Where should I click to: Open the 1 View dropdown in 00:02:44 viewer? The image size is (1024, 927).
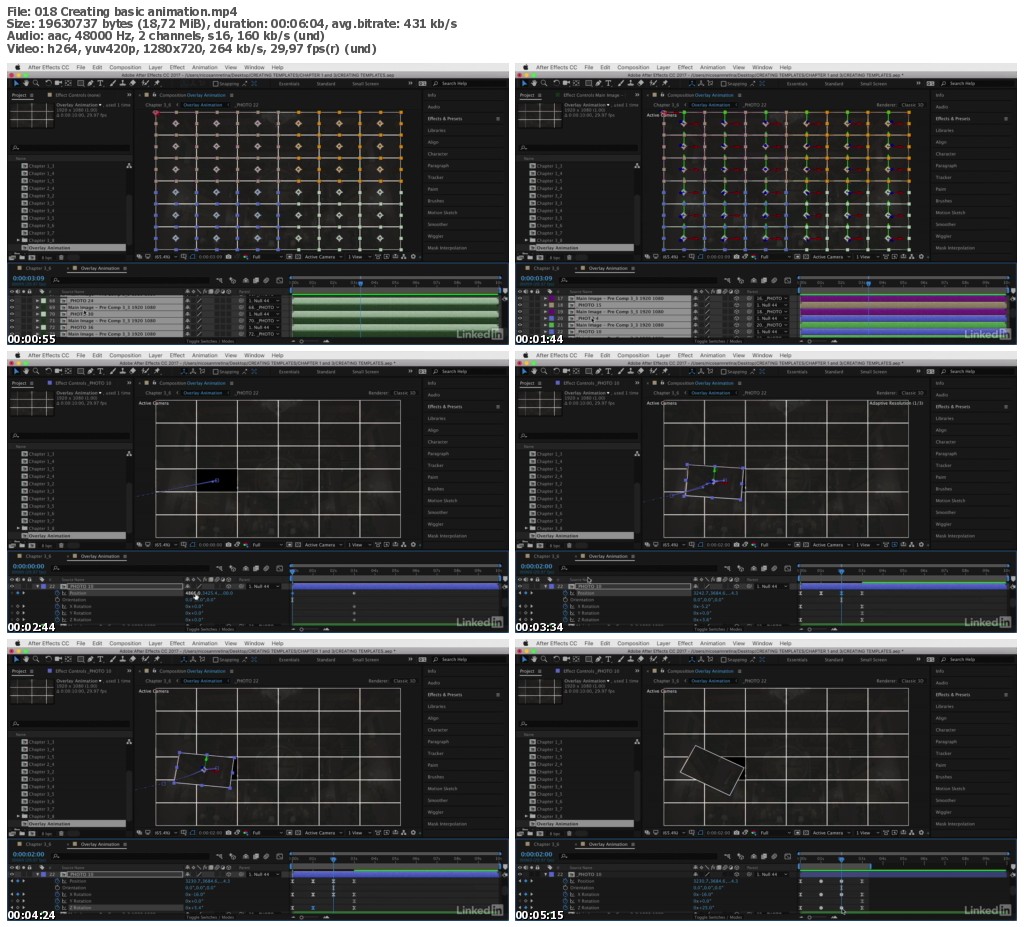[358, 545]
